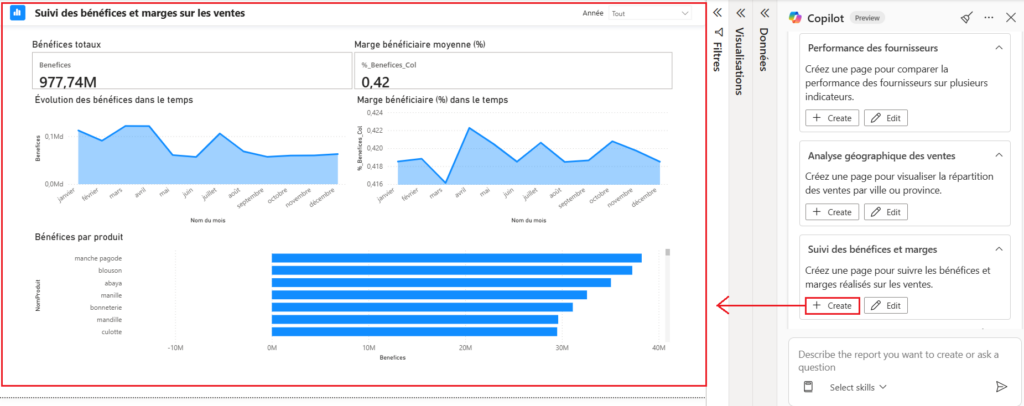1024x406 pixels.
Task: Open Copilot more options ellipsis
Action: pyautogui.click(x=989, y=17)
